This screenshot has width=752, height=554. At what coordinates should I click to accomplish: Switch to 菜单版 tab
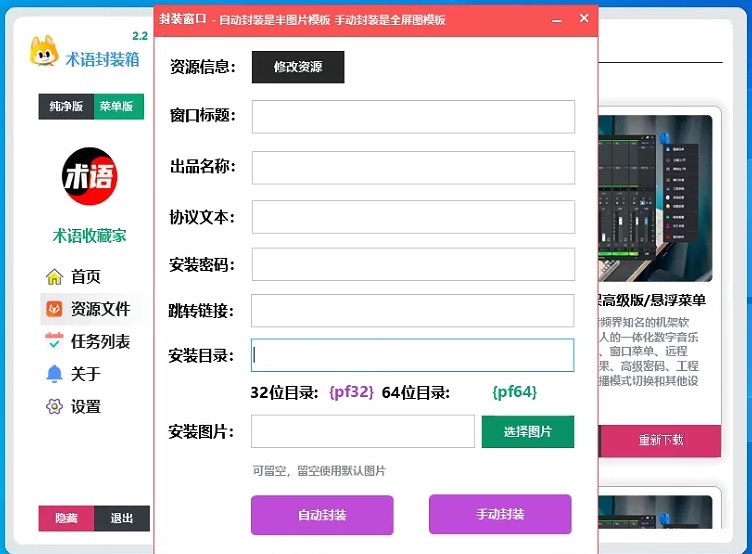point(117,106)
